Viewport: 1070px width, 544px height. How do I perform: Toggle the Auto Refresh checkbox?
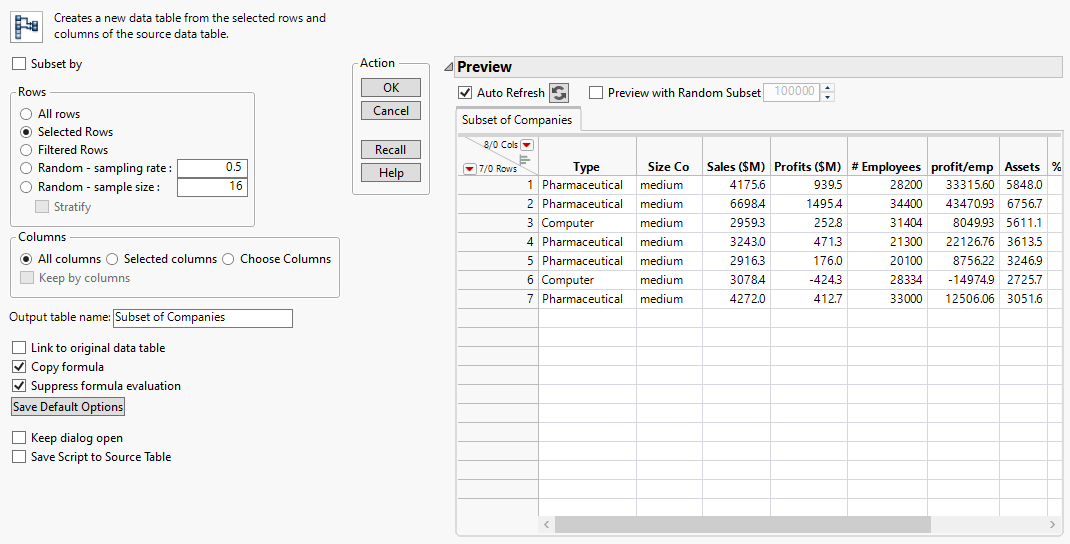(x=465, y=93)
